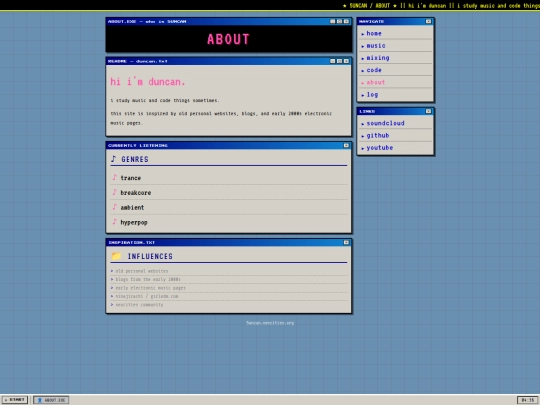This screenshot has height=405, width=540.
Task: Click the folder icon beside INFLUENCES heading
Action: tap(116, 256)
